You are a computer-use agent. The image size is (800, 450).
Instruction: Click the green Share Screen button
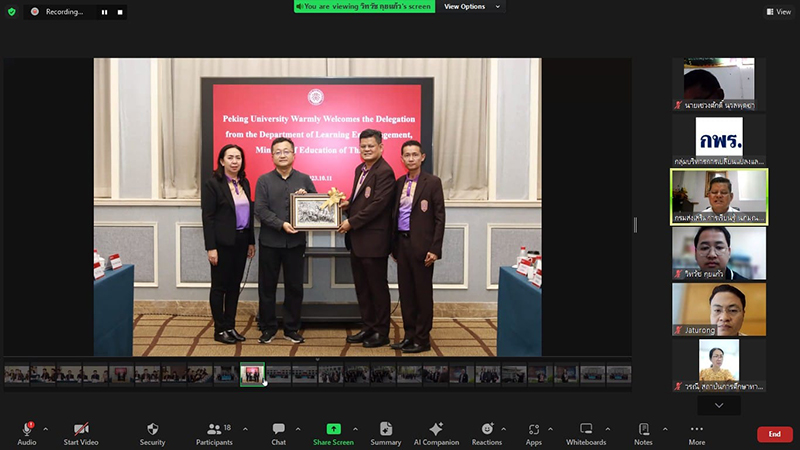(333, 434)
